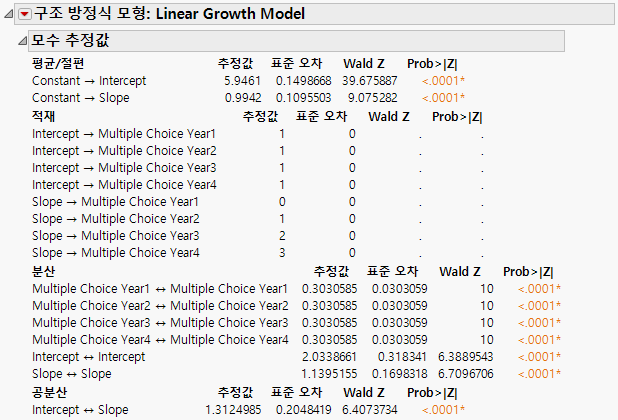
Task: Select Multiple Choice Year2 ↔ Year2 variance row
Action: pyautogui.click(x=160, y=306)
